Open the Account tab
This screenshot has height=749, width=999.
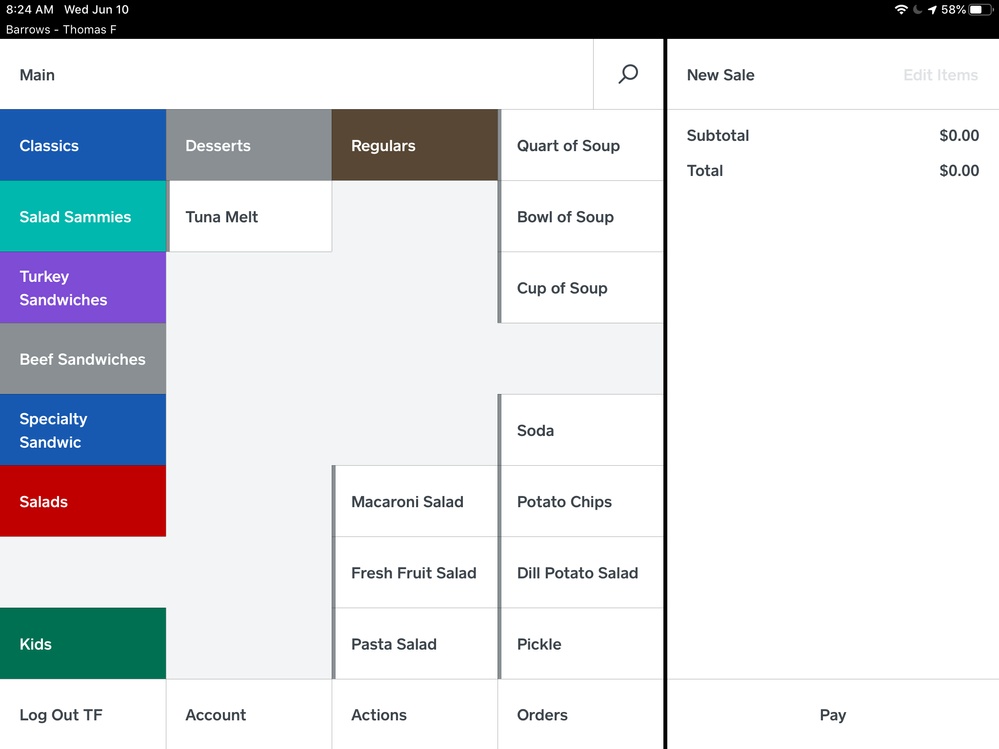coord(249,715)
